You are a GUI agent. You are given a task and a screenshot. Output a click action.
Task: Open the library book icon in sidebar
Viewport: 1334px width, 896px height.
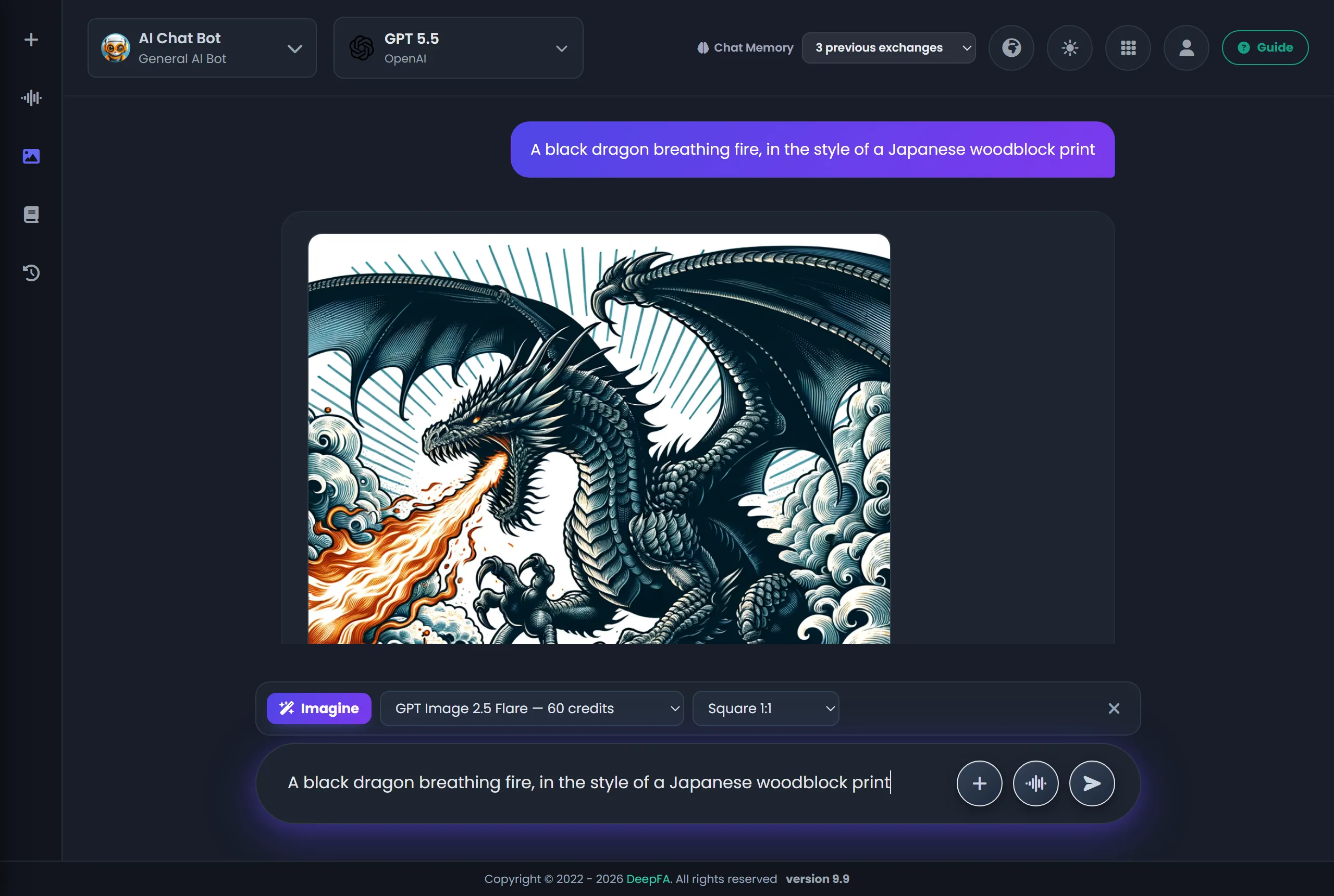point(31,214)
